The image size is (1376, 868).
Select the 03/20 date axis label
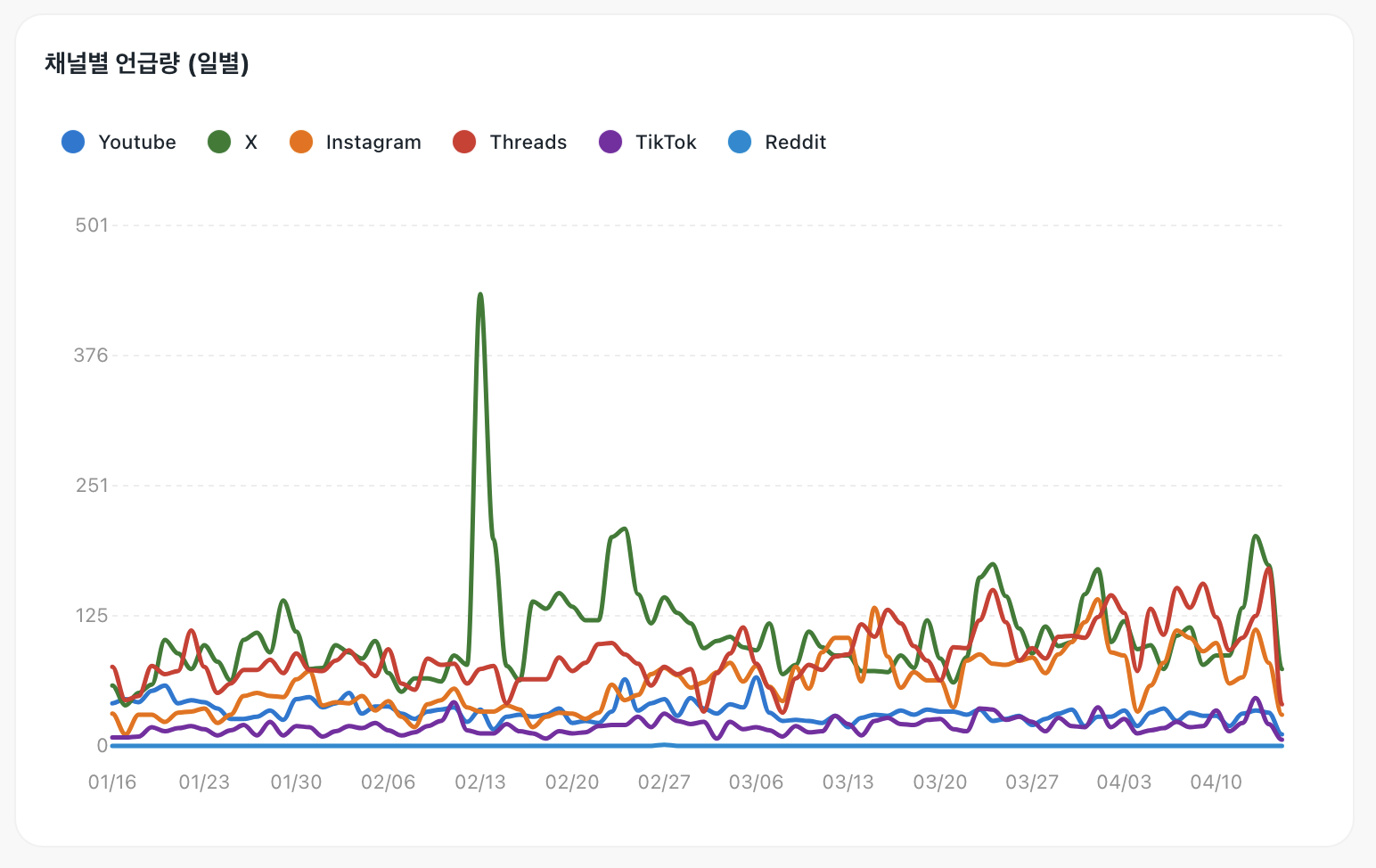[x=940, y=782]
